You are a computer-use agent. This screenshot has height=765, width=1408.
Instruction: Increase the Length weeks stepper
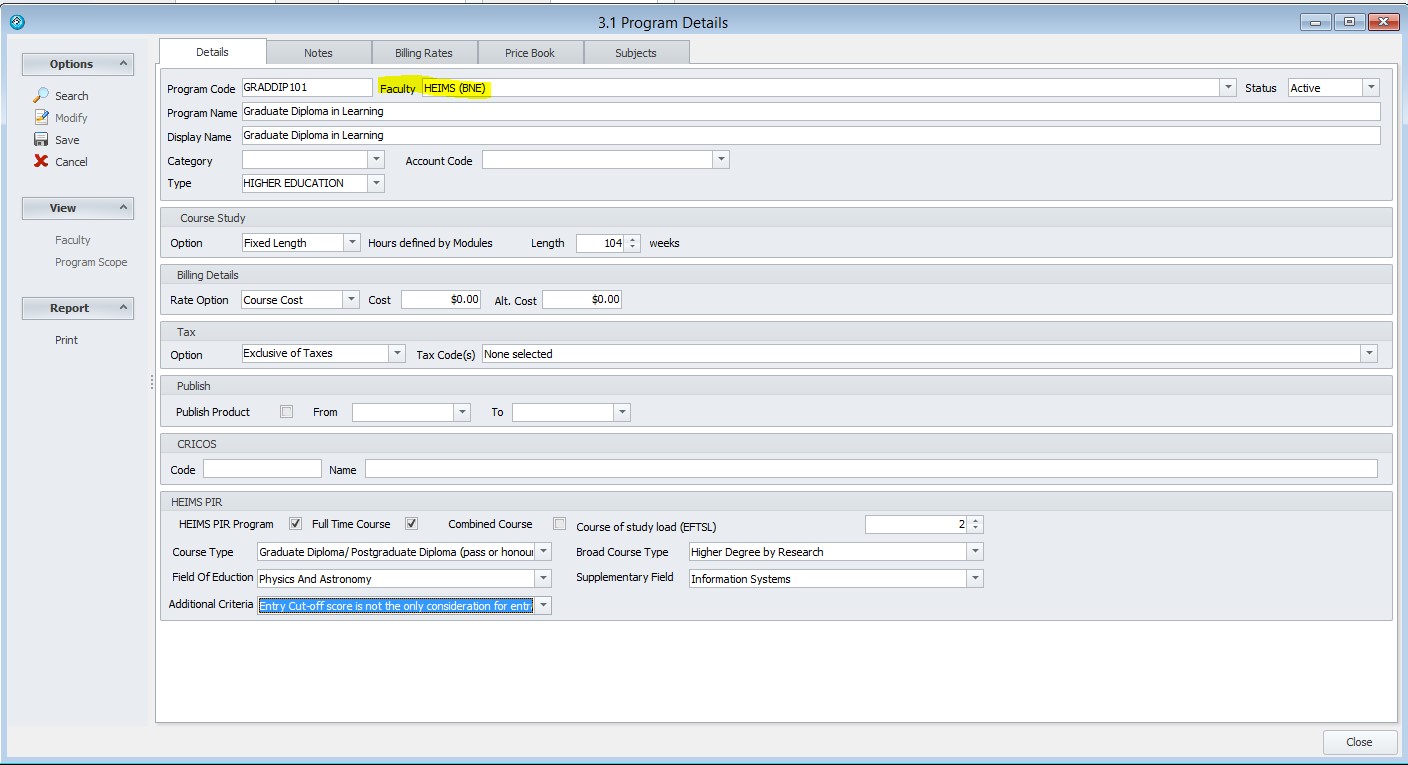pos(633,239)
